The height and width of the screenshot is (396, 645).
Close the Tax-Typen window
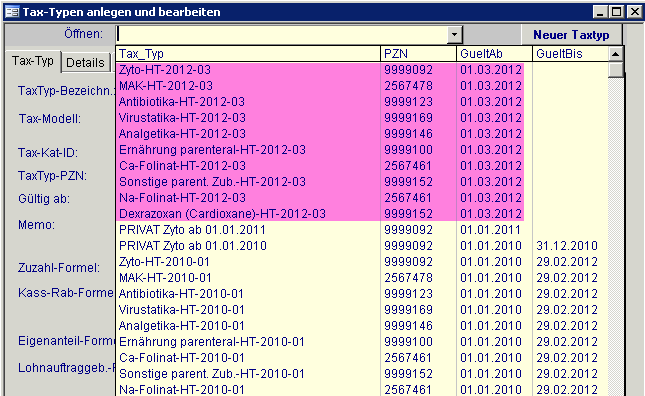[635, 12]
